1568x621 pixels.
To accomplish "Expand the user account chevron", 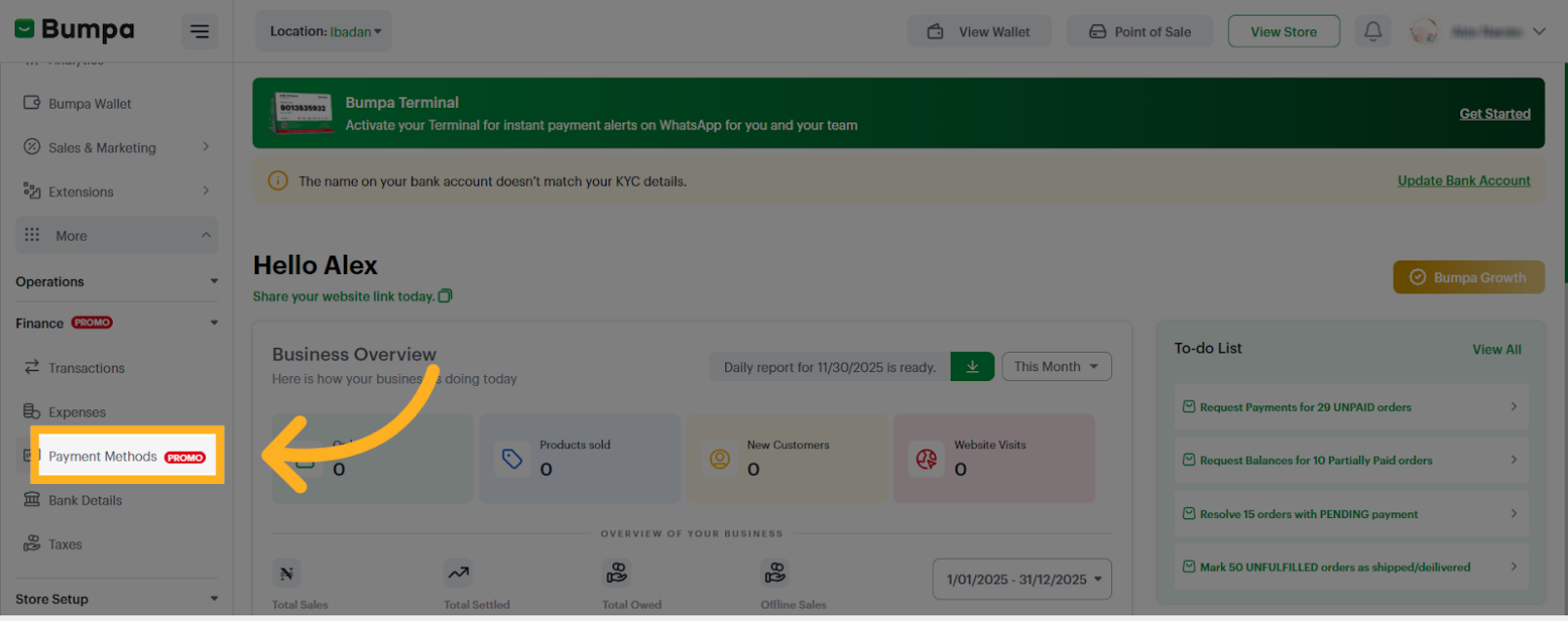I will click(x=1539, y=31).
